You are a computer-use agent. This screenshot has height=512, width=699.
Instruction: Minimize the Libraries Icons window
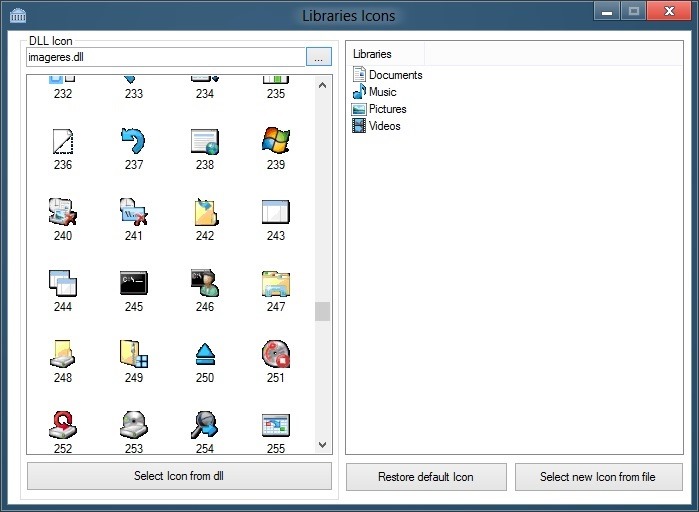click(607, 12)
